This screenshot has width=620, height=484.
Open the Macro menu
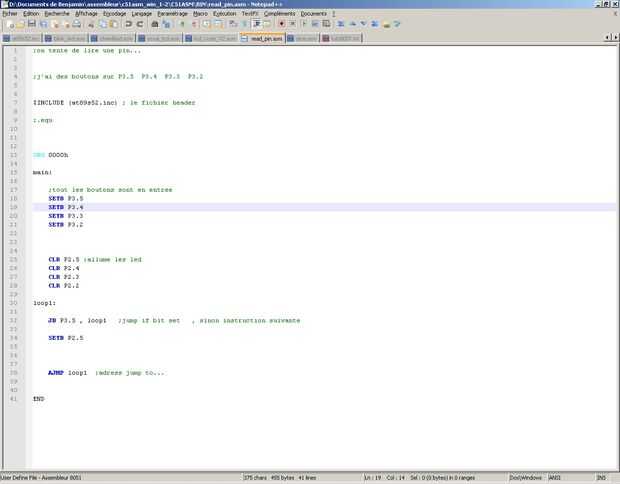(200, 13)
